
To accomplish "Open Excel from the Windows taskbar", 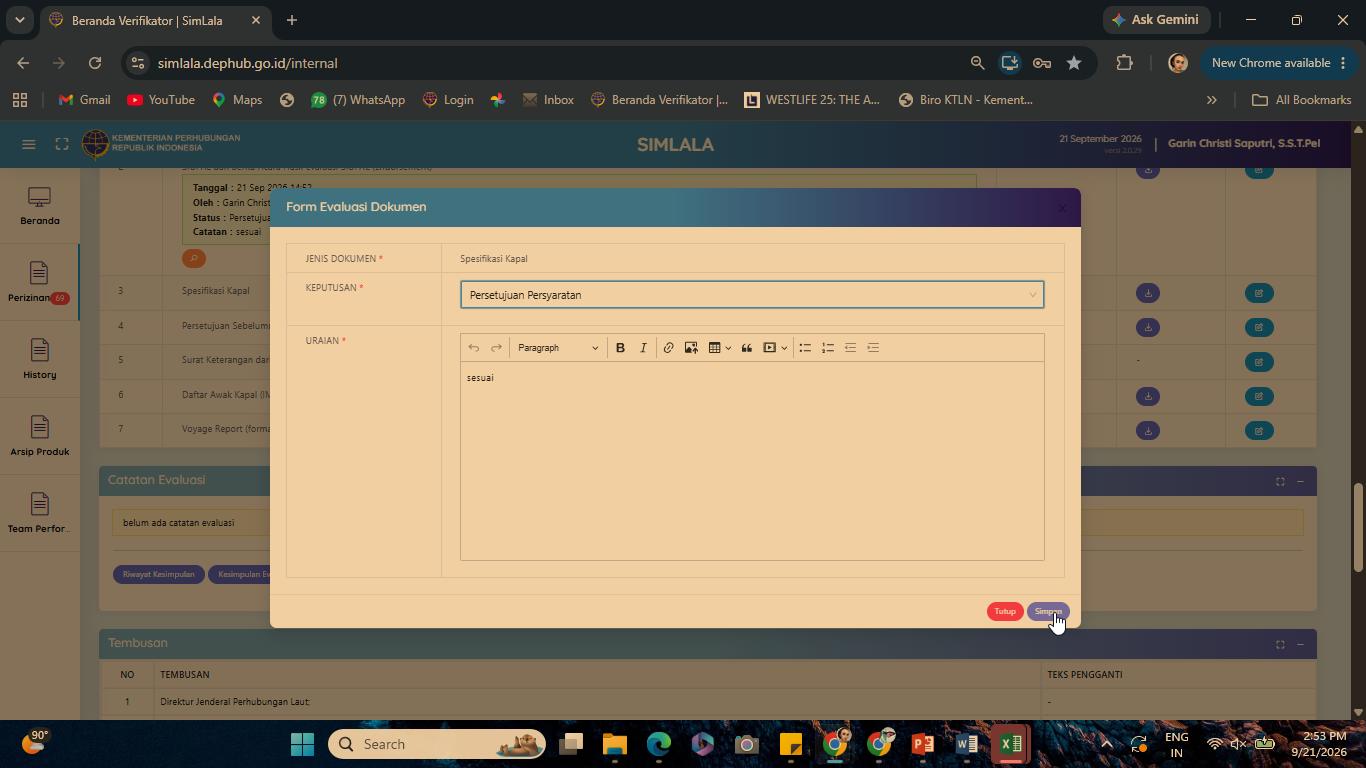I will coord(1011,744).
